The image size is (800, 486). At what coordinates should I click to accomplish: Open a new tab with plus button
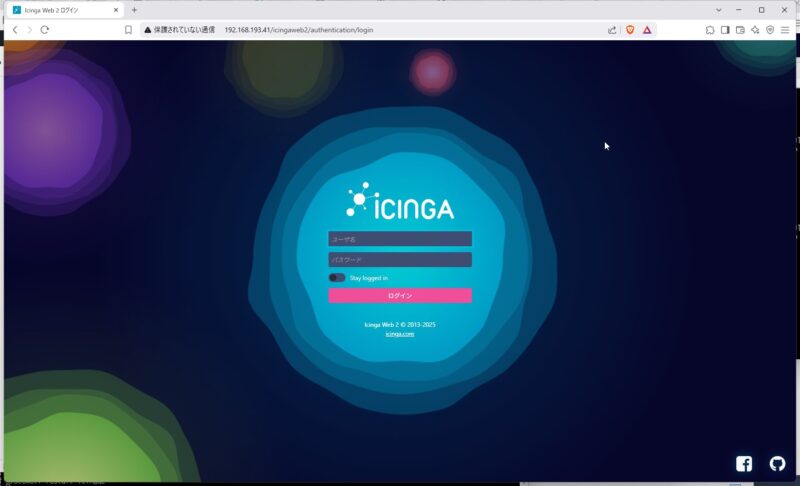tap(134, 10)
